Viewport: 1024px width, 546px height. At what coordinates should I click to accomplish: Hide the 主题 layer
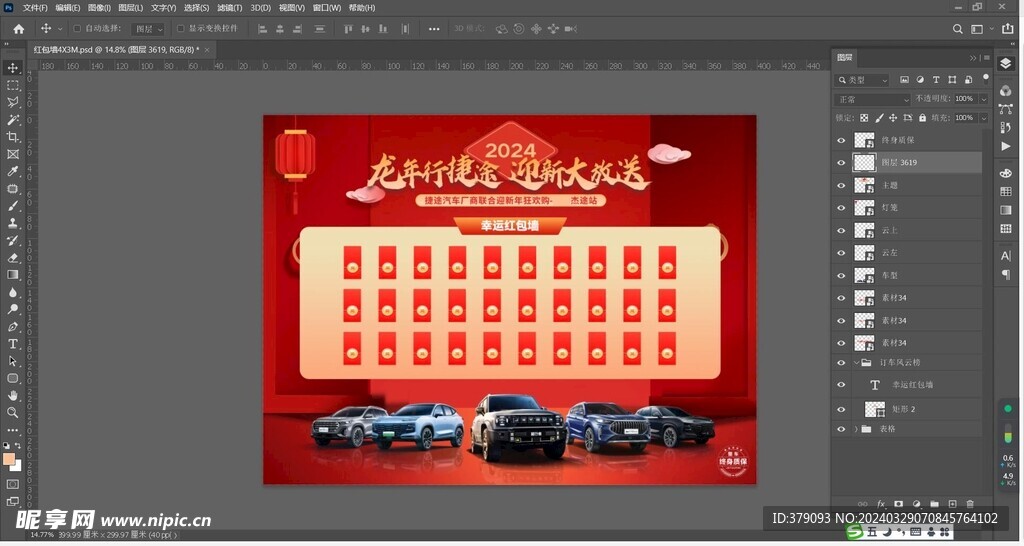[x=841, y=185]
